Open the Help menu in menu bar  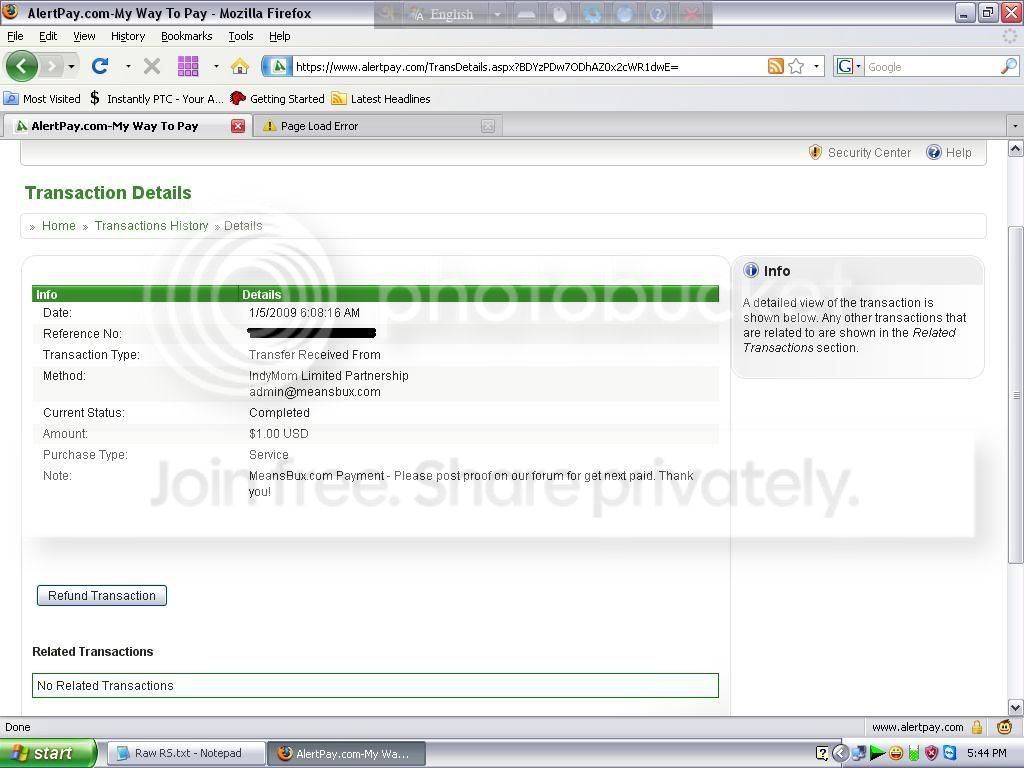click(x=280, y=36)
